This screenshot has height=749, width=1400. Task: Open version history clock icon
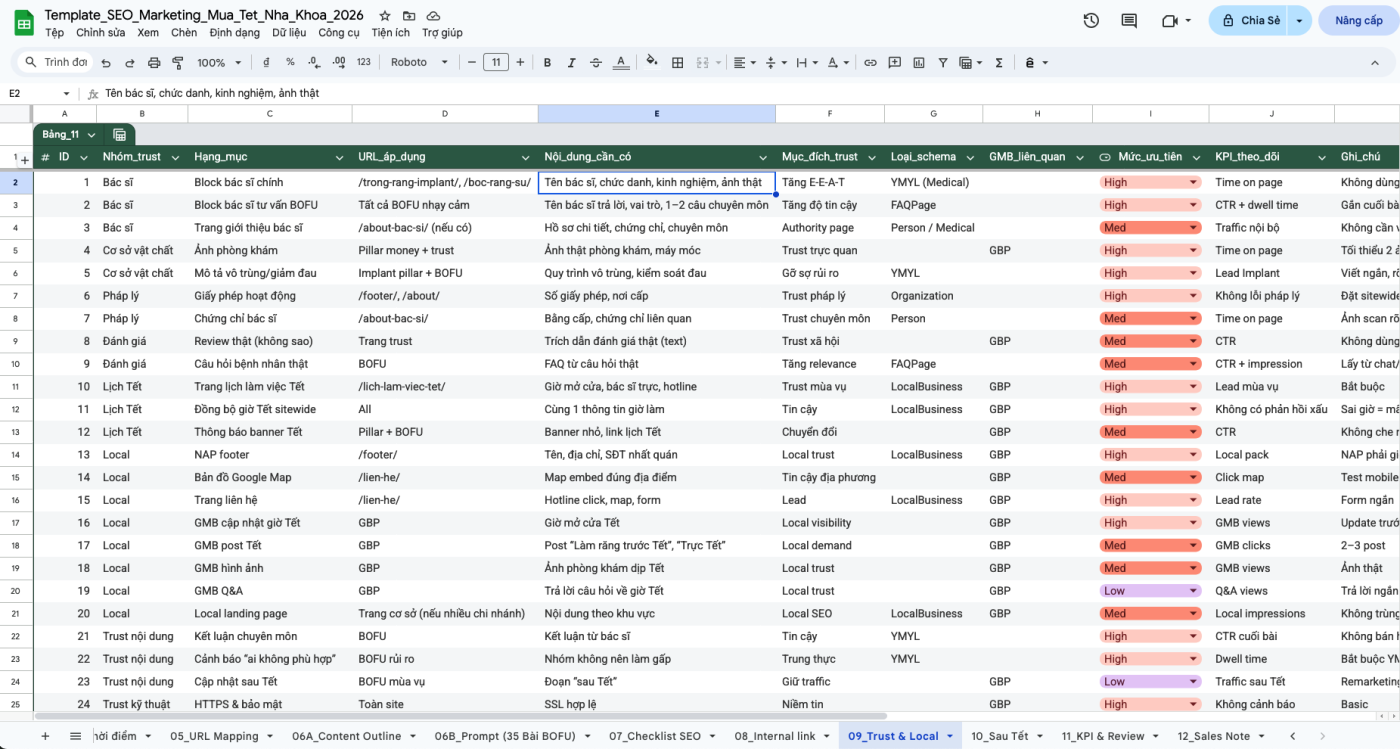[x=1091, y=20]
